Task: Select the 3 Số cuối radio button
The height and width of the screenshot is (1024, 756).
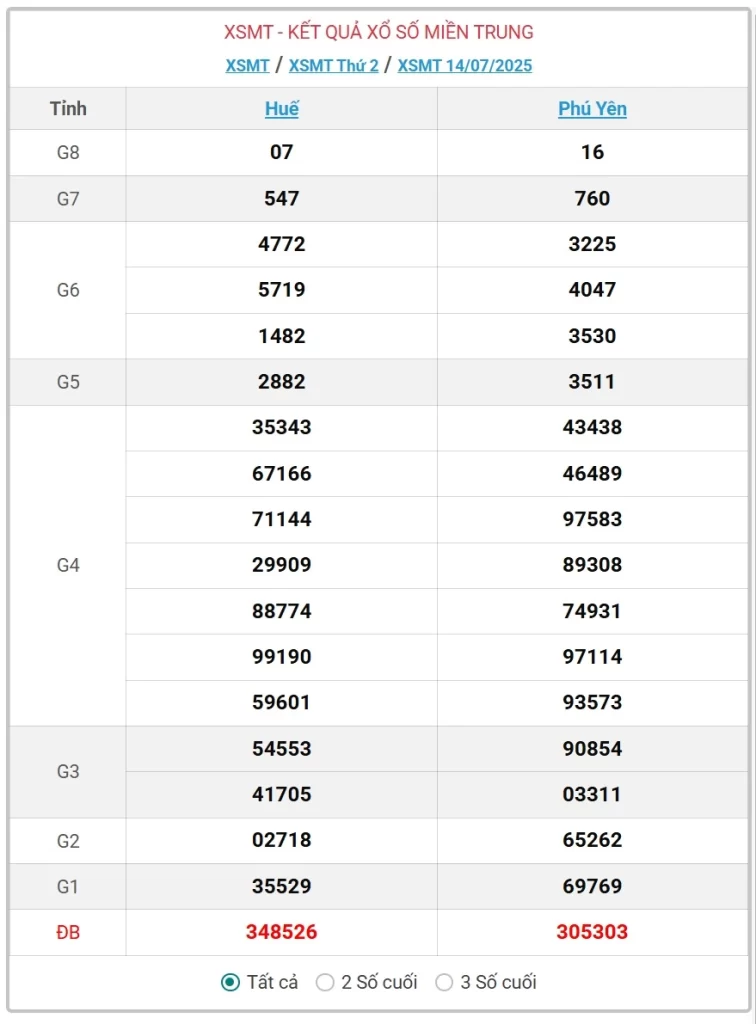Action: pyautogui.click(x=444, y=982)
